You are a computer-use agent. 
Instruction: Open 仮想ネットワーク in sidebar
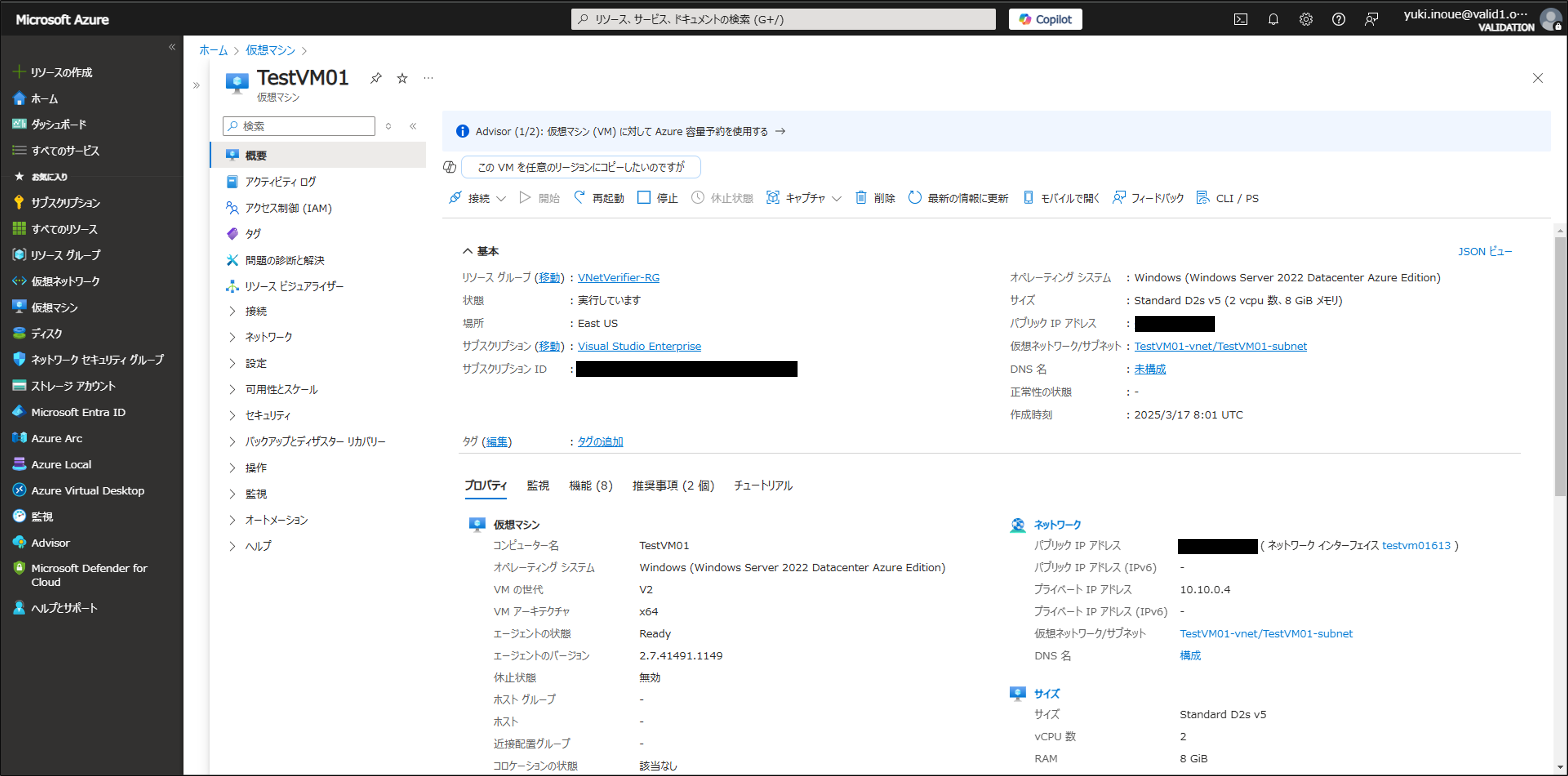[56, 281]
